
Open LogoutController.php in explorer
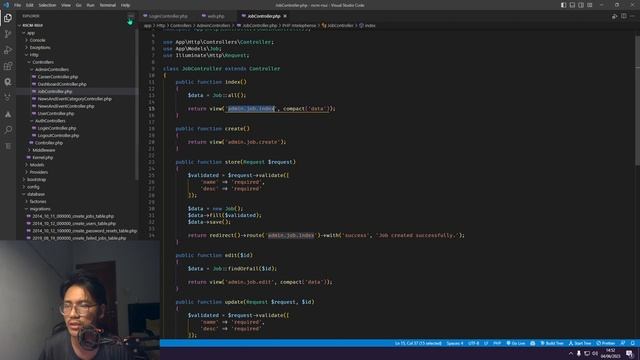click(x=58, y=136)
